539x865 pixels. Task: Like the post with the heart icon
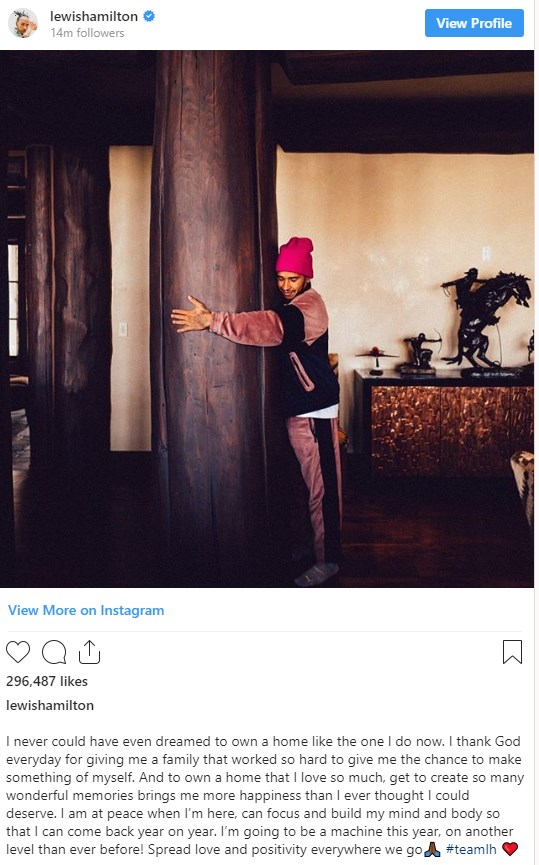(18, 652)
